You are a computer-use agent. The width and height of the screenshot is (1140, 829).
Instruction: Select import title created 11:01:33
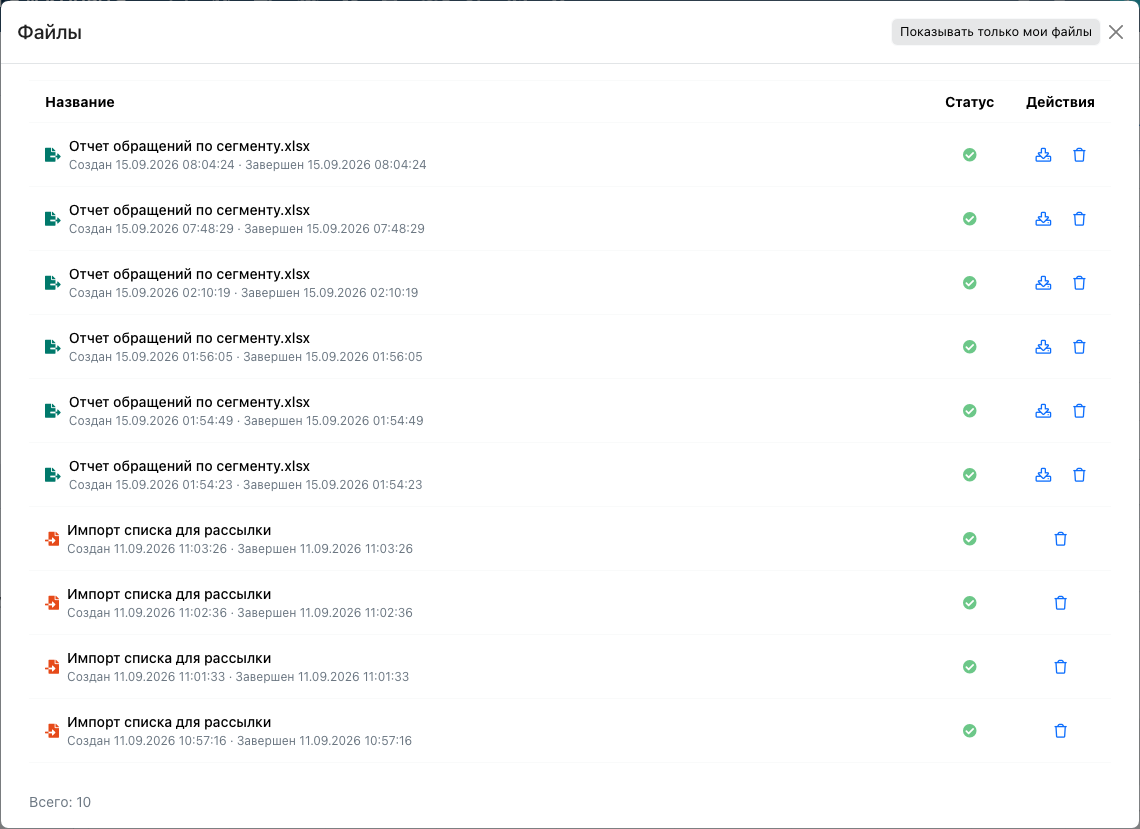tap(169, 658)
